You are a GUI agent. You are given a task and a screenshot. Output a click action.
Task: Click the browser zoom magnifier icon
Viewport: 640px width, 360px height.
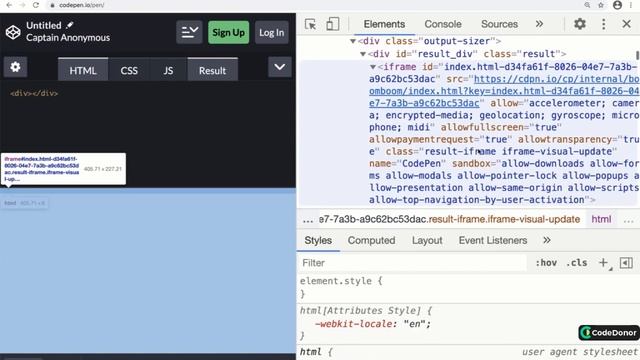click(587, 5)
